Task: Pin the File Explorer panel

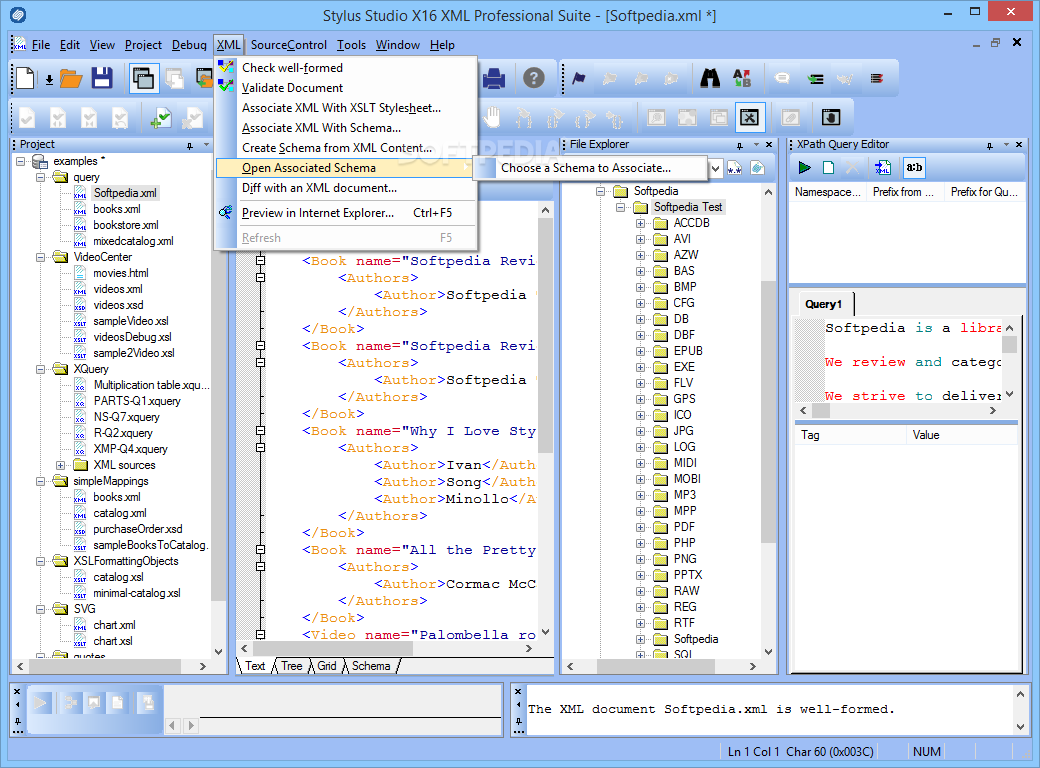Action: pos(740,145)
